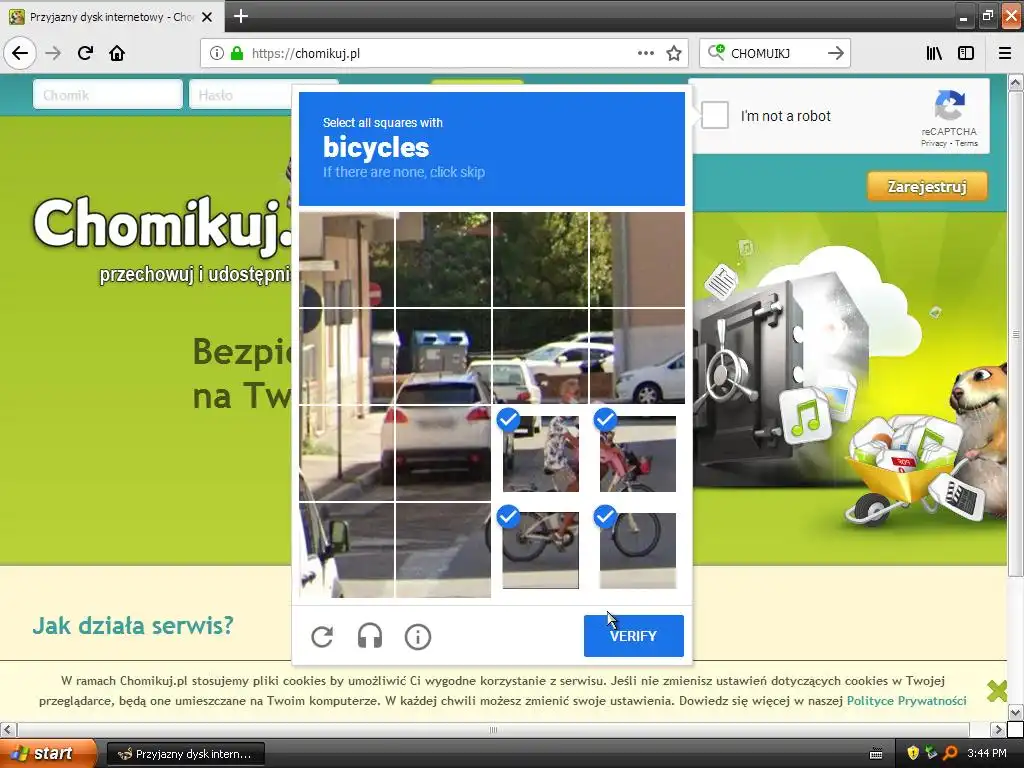The height and width of the screenshot is (768, 1024).
Task: Click the Chomikuj logo text
Action: pyautogui.click(x=163, y=225)
